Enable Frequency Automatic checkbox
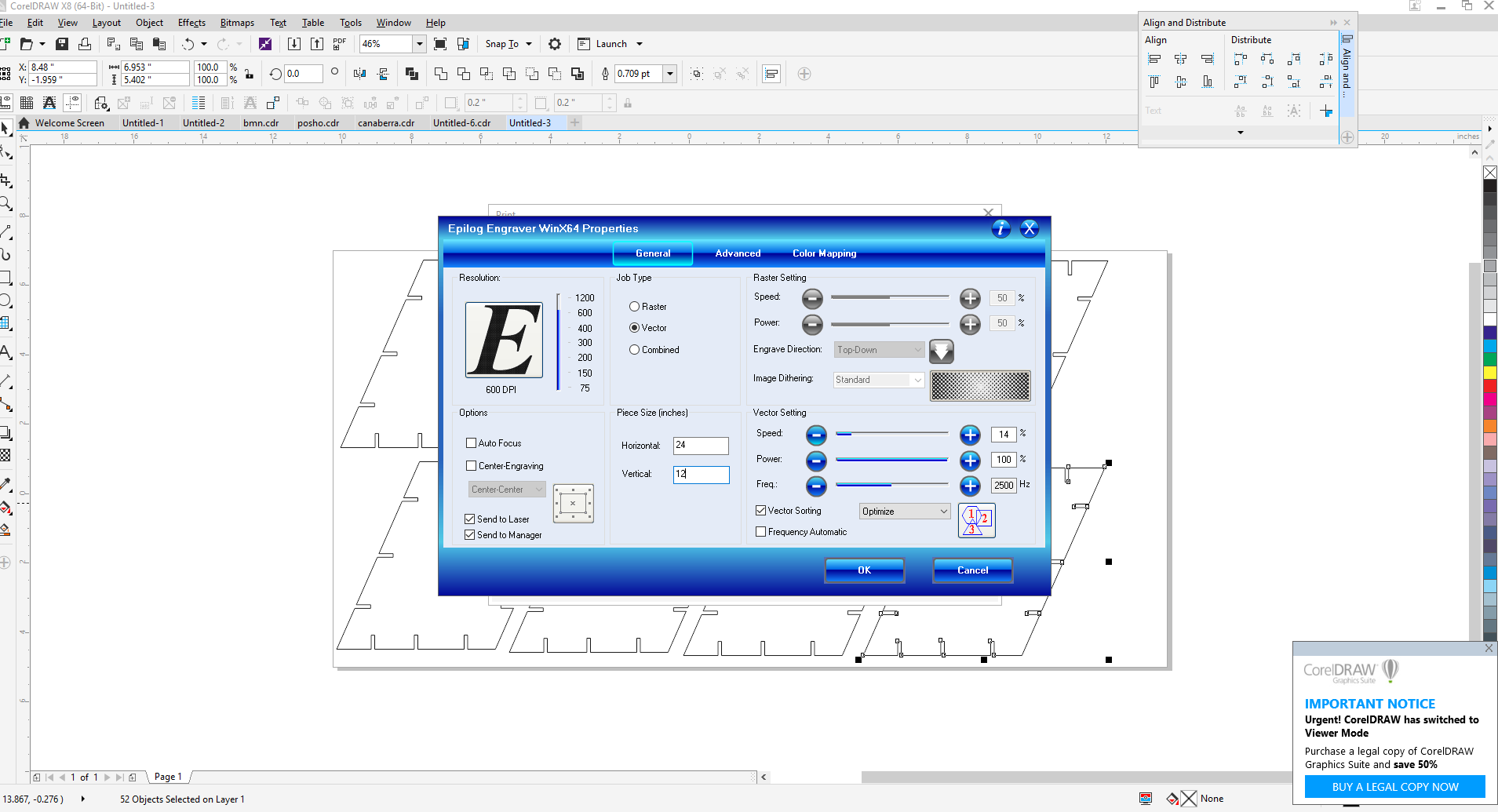Viewport: 1498px width, 812px height. [760, 532]
